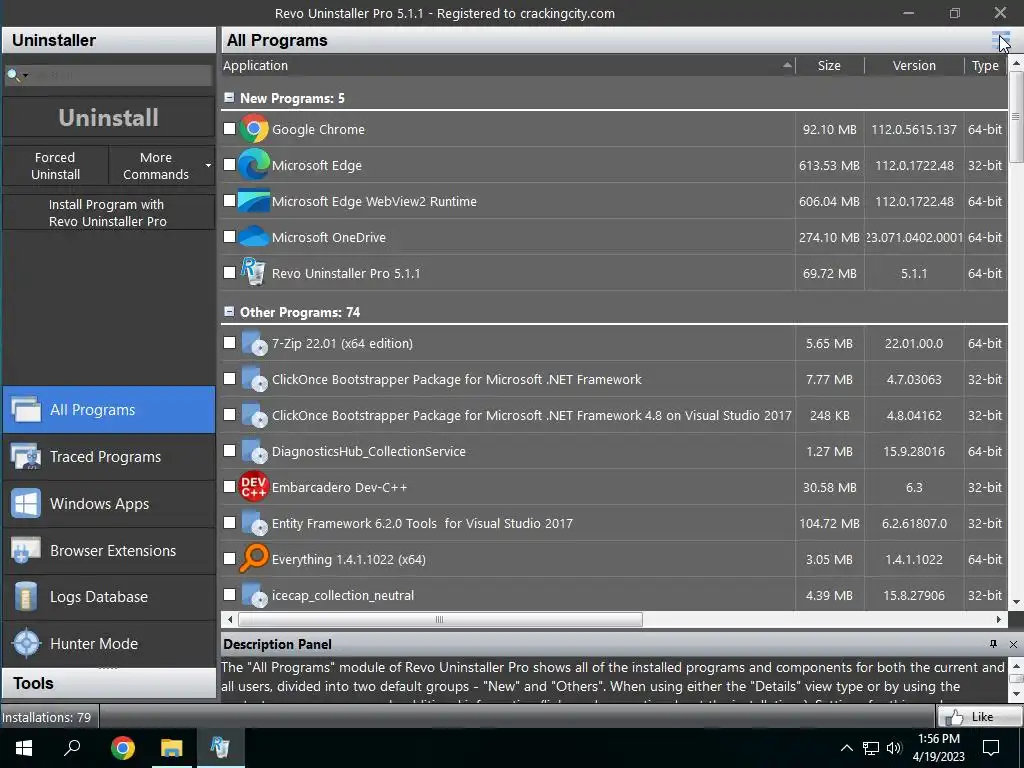This screenshot has height=768, width=1024.
Task: Open Windows Start menu
Action: click(24, 748)
